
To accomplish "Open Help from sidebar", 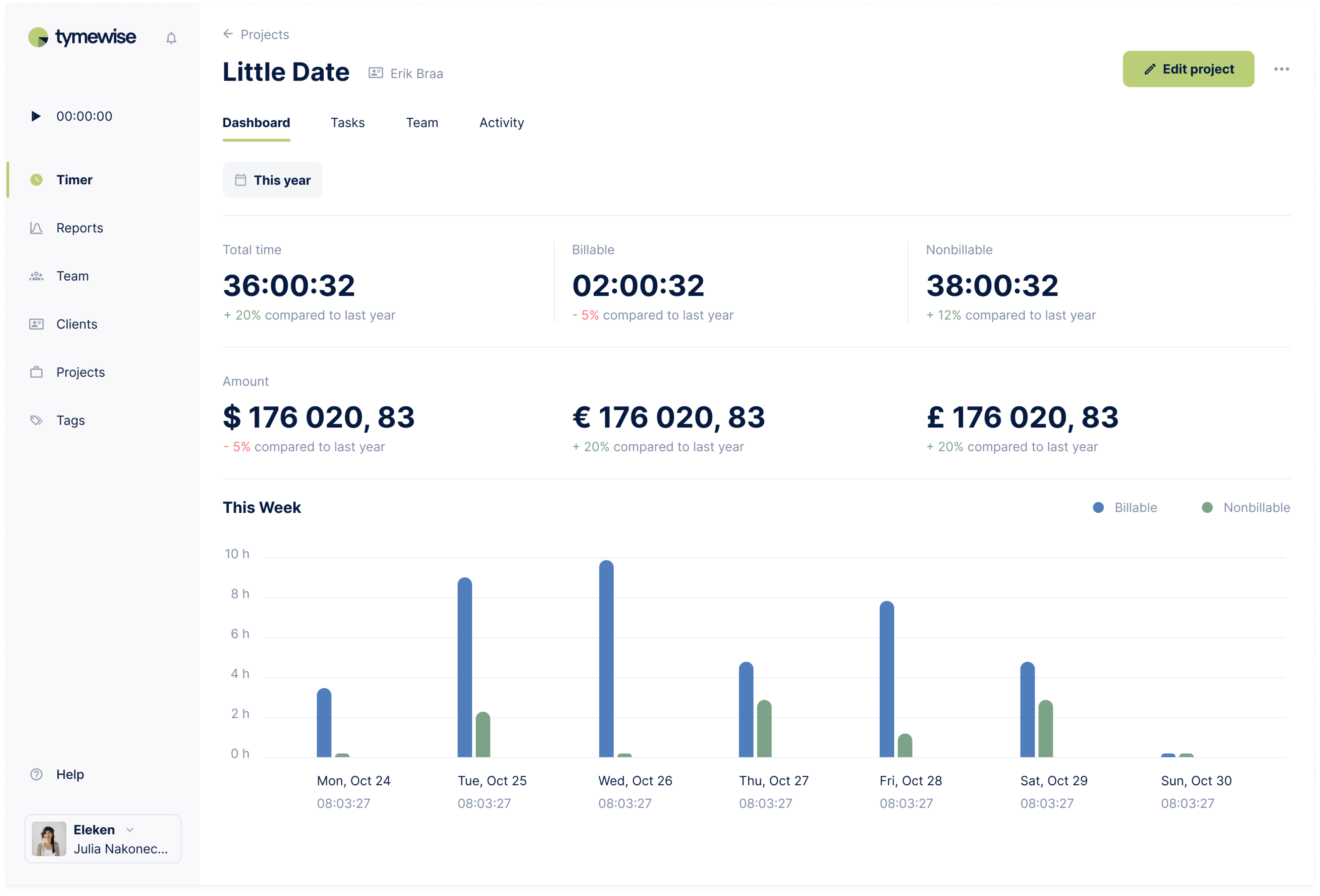I will [70, 774].
